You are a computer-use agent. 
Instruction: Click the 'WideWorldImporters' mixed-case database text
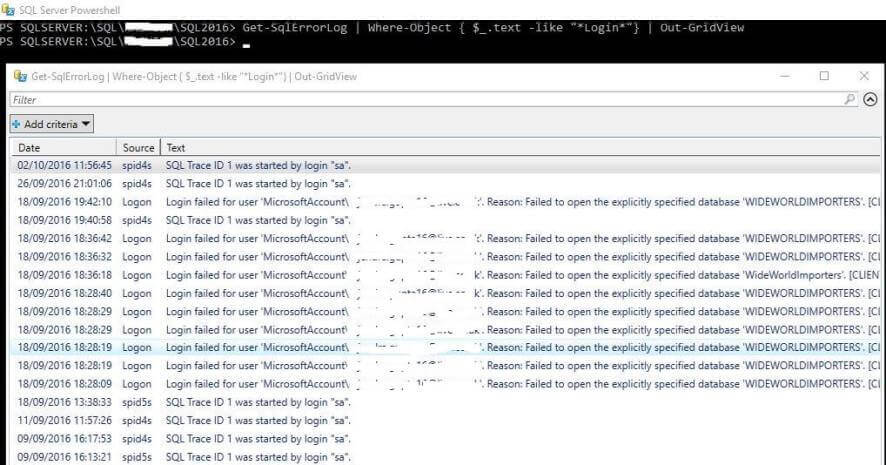pos(792,275)
